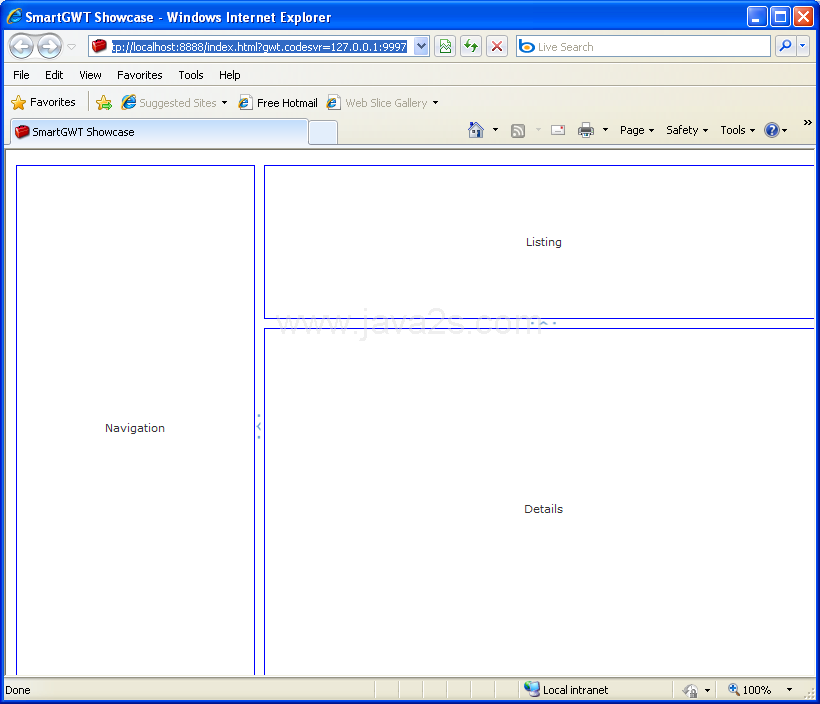
Task: Open a new blank tab
Action: [x=323, y=132]
